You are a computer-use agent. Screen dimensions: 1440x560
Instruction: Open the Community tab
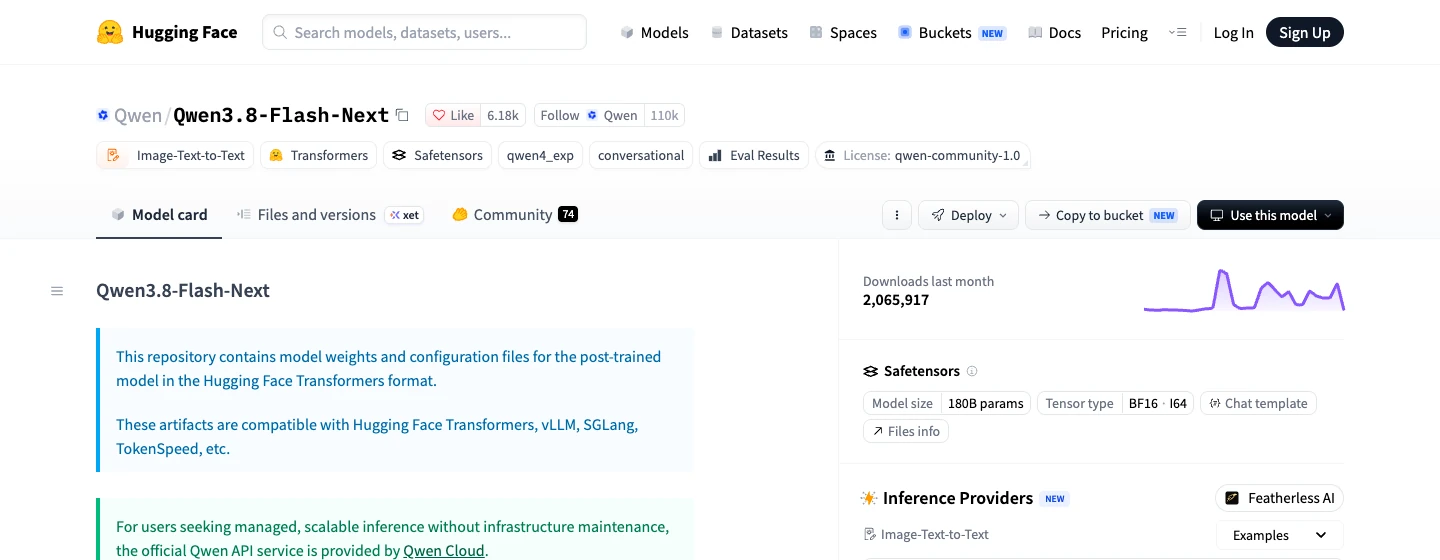(515, 215)
